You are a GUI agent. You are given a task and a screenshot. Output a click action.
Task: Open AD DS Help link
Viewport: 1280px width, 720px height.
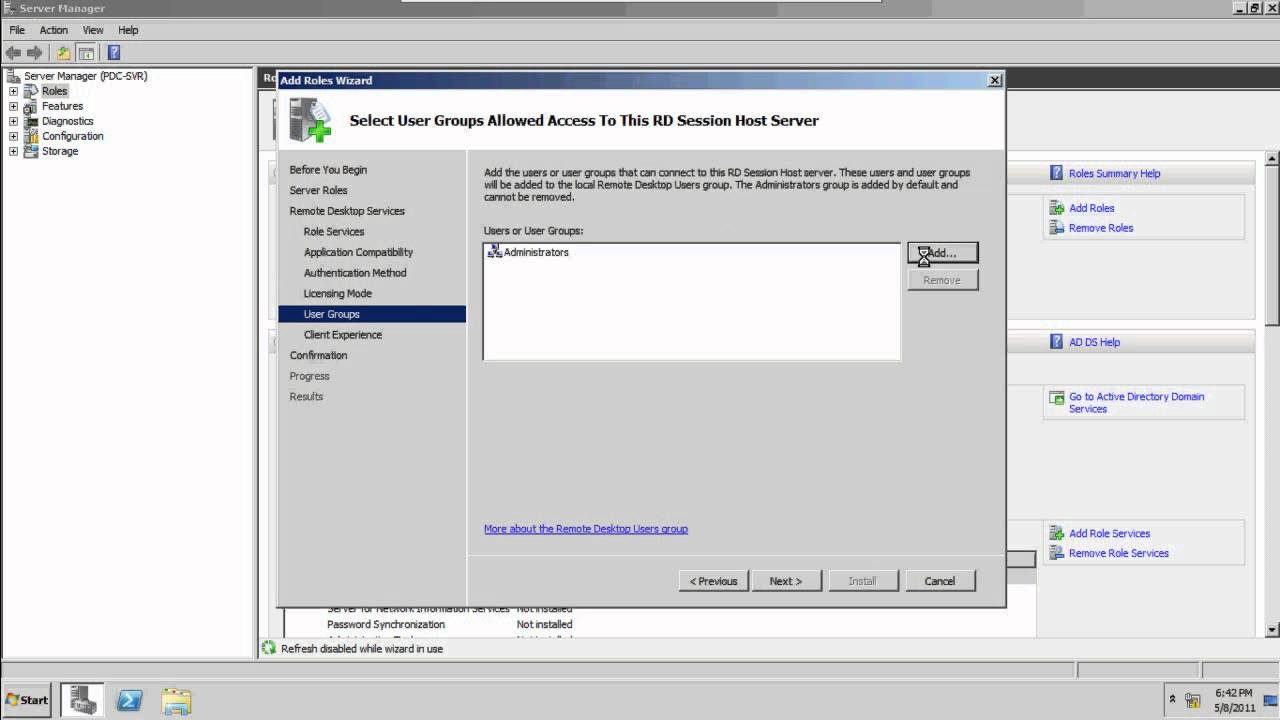point(1095,342)
